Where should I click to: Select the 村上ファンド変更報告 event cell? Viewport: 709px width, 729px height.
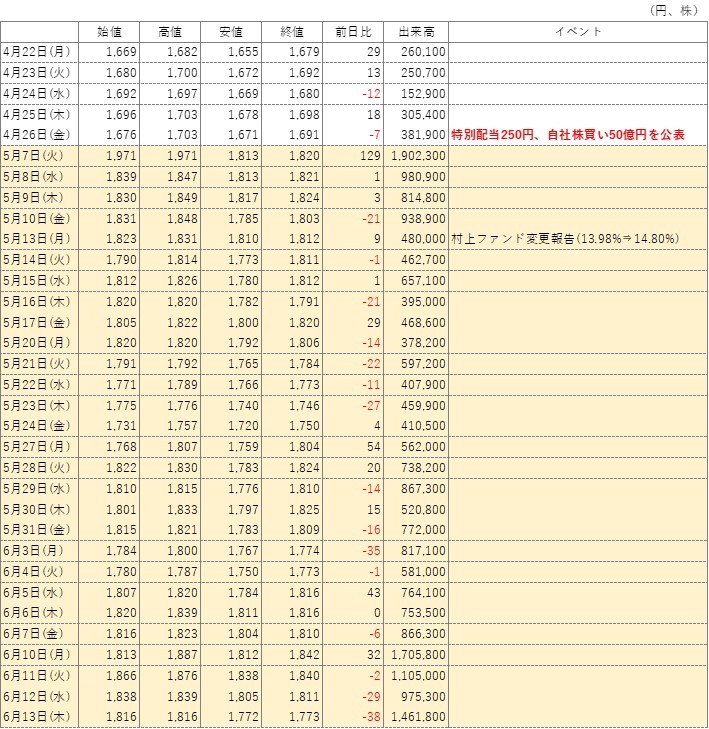(x=578, y=239)
